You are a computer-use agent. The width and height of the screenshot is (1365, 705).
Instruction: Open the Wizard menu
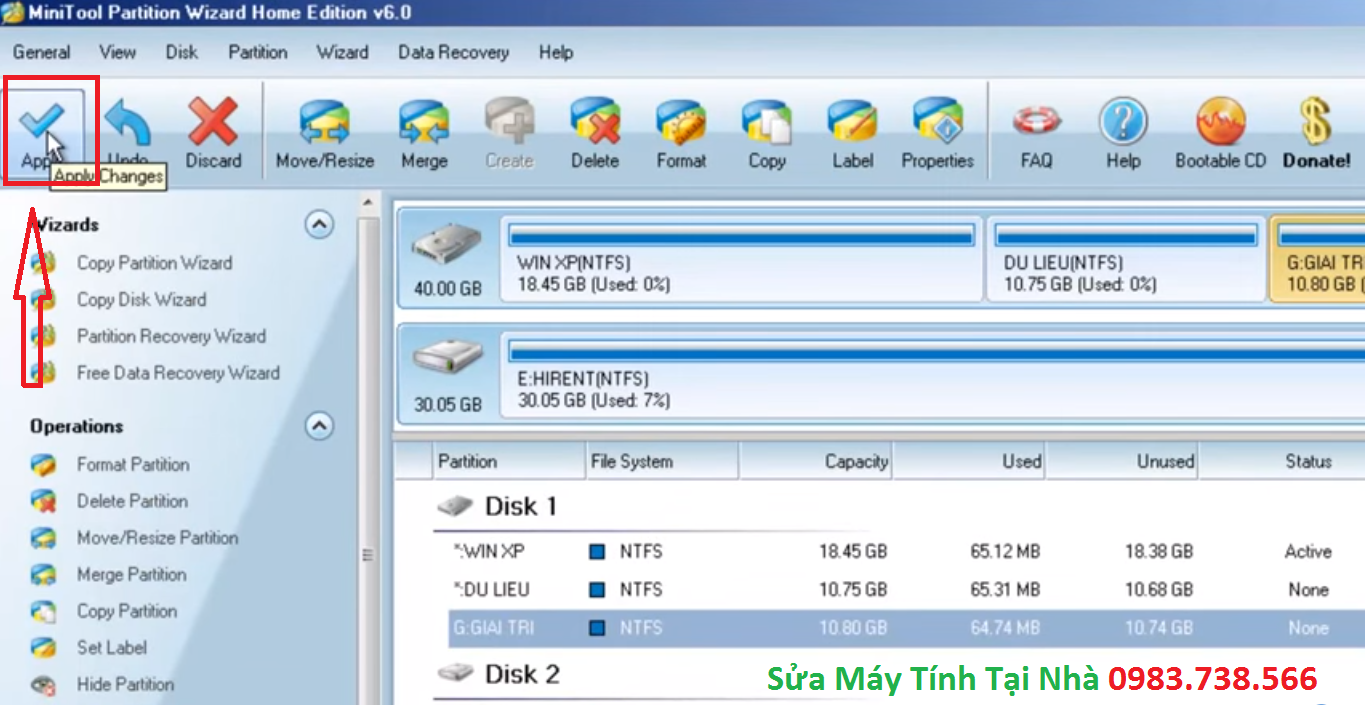point(343,53)
